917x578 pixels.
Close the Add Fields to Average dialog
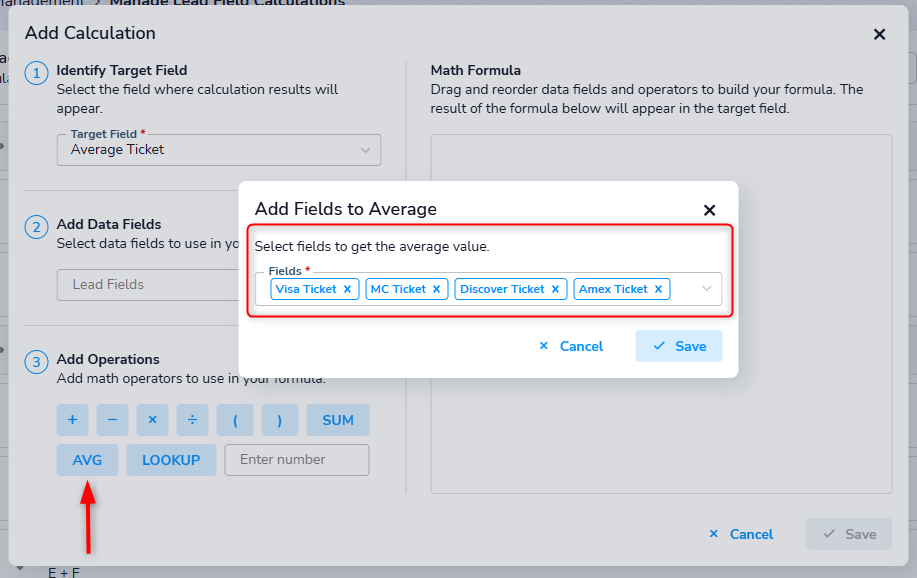[x=709, y=210]
